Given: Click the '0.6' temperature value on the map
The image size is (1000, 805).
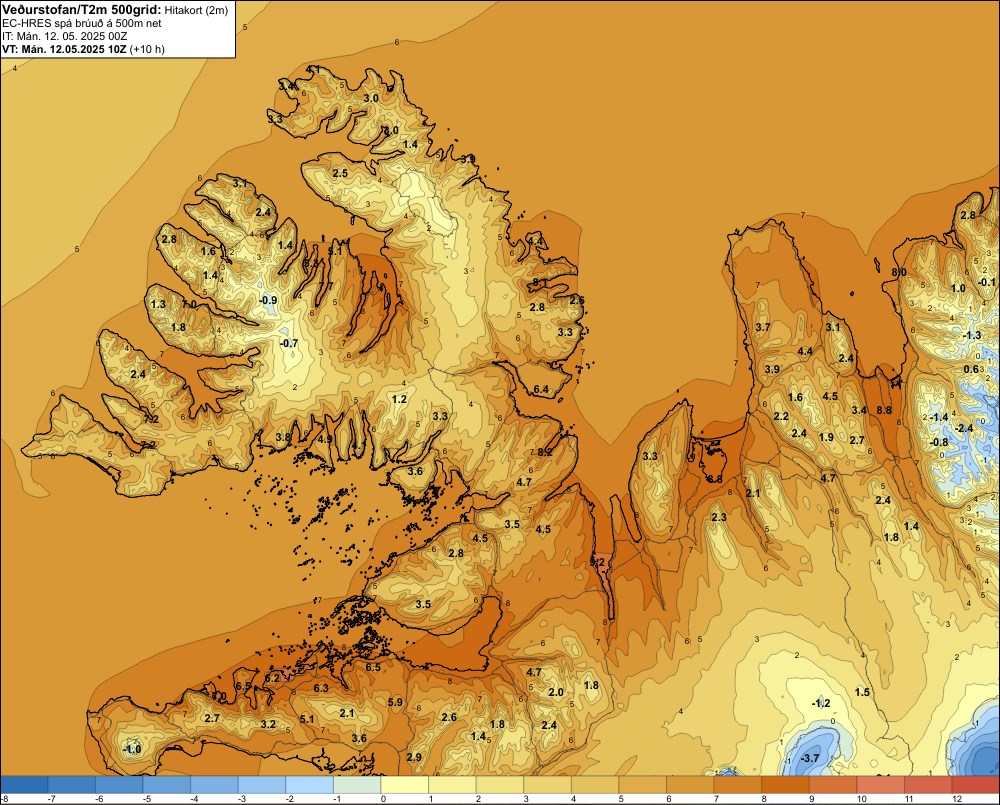Looking at the screenshot, I should (971, 369).
